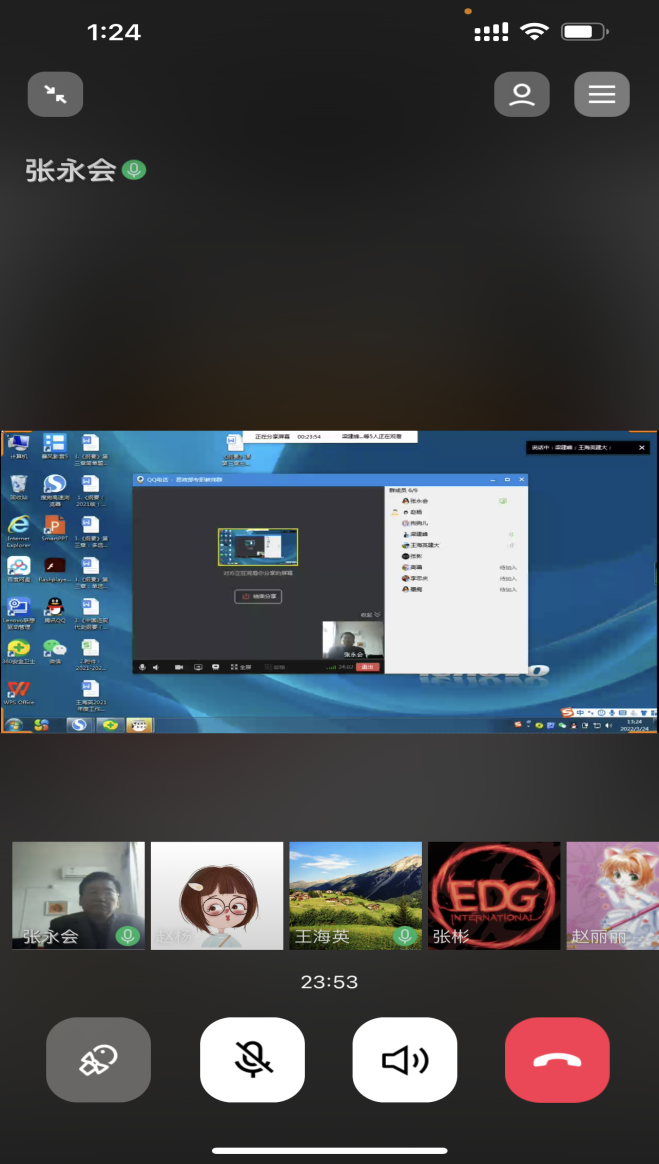Viewport: 659px width, 1164px height.
Task: Select 赵丽丽's anime avatar thumbnail
Action: click(612, 894)
